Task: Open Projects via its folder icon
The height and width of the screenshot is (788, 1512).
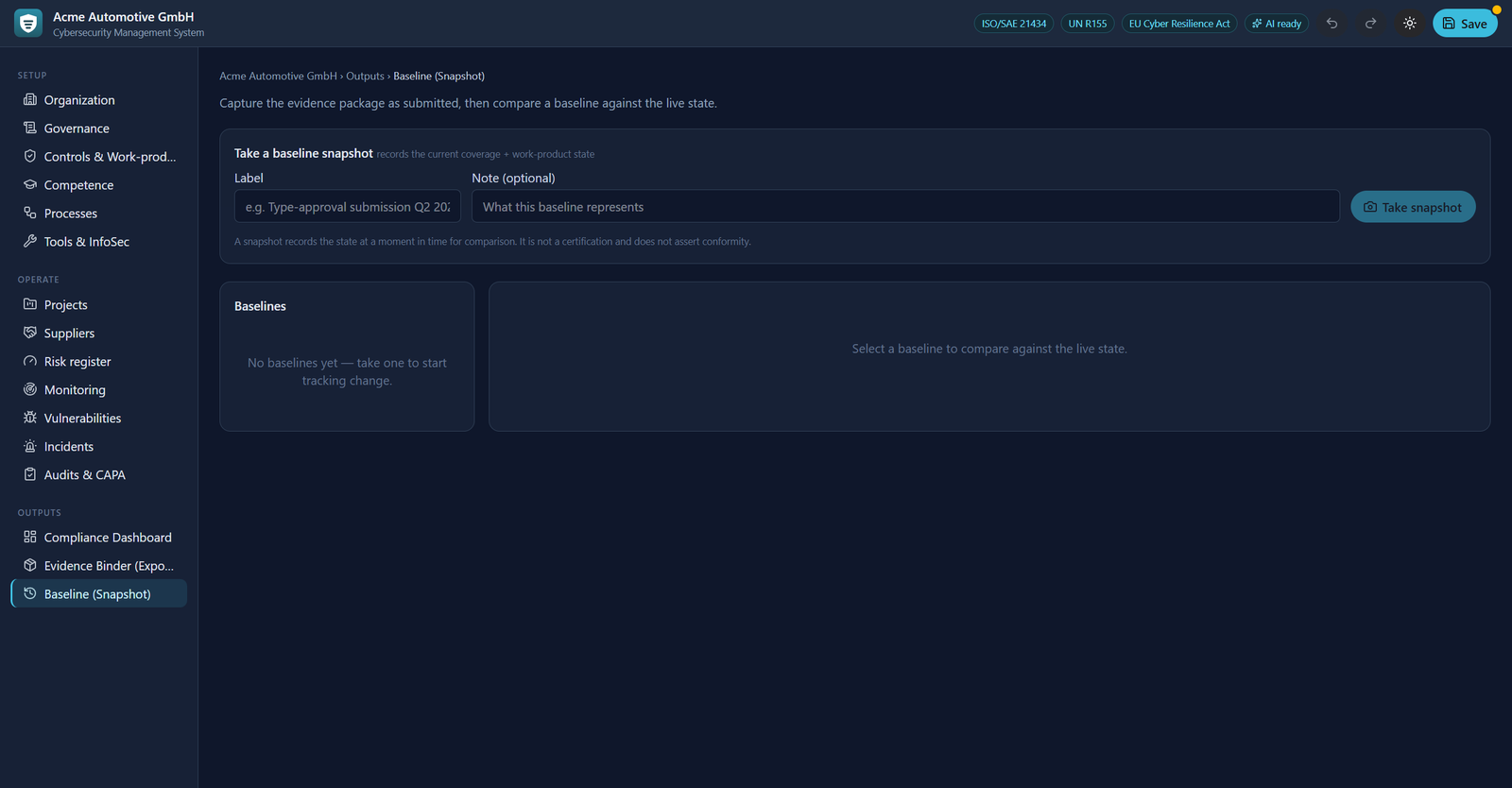Action: tap(30, 304)
